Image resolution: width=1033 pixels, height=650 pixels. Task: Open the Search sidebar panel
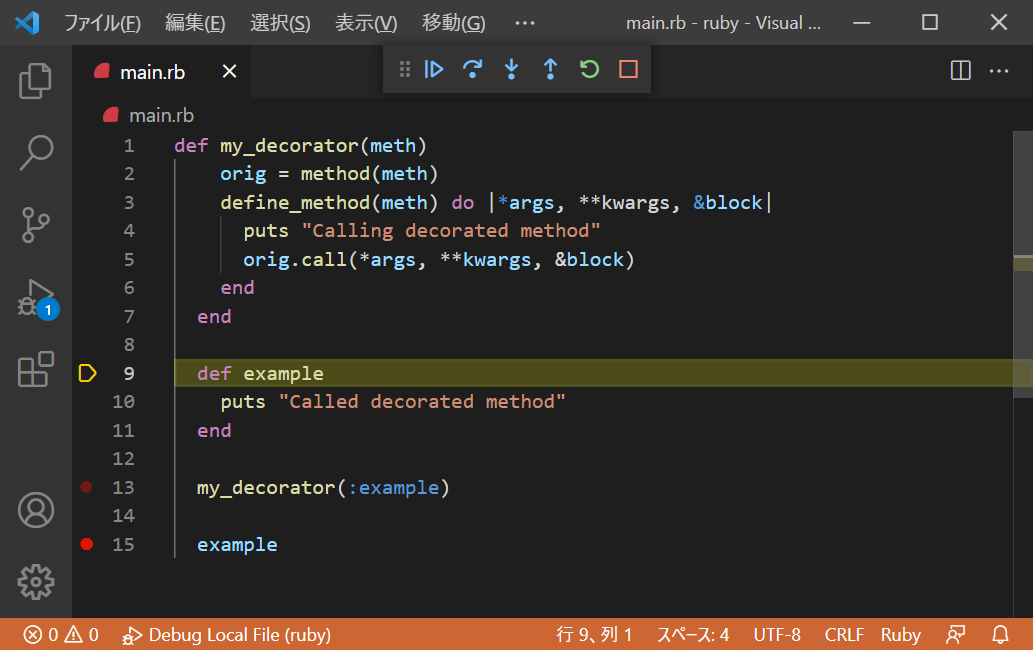35,152
